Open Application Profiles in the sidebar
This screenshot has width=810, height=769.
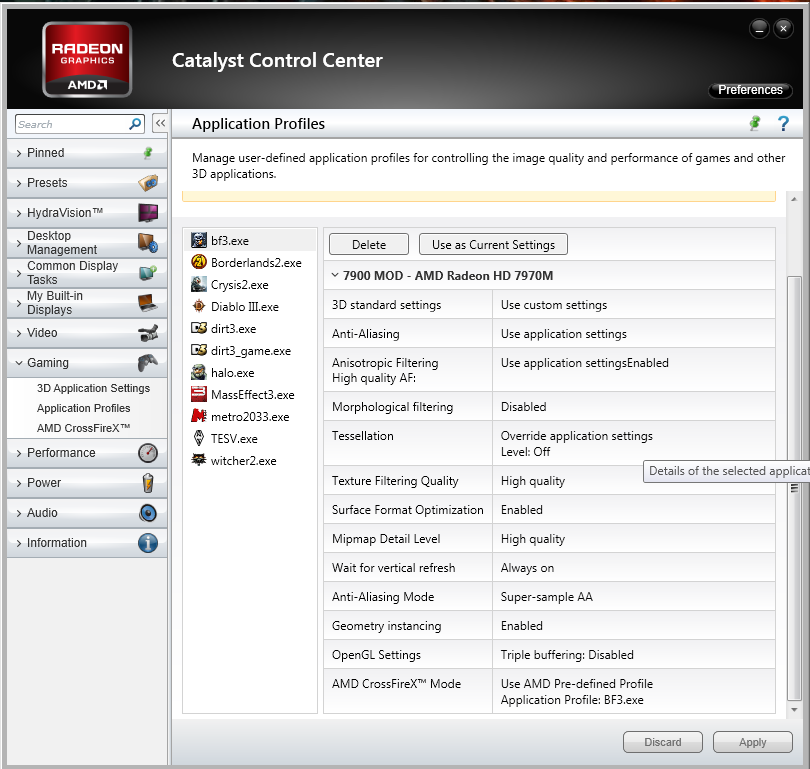pyautogui.click(x=84, y=408)
